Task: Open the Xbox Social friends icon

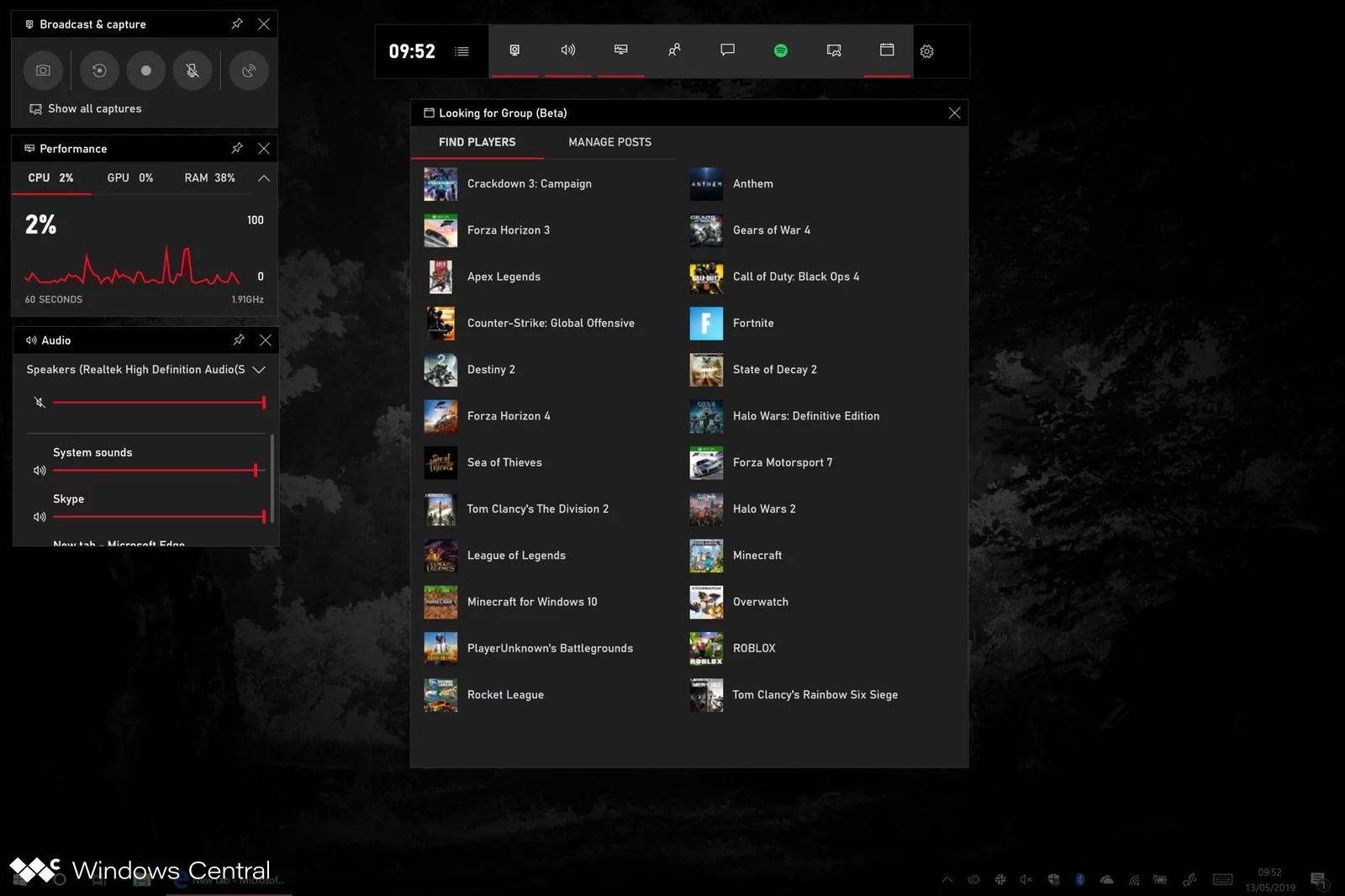Action: point(674,51)
